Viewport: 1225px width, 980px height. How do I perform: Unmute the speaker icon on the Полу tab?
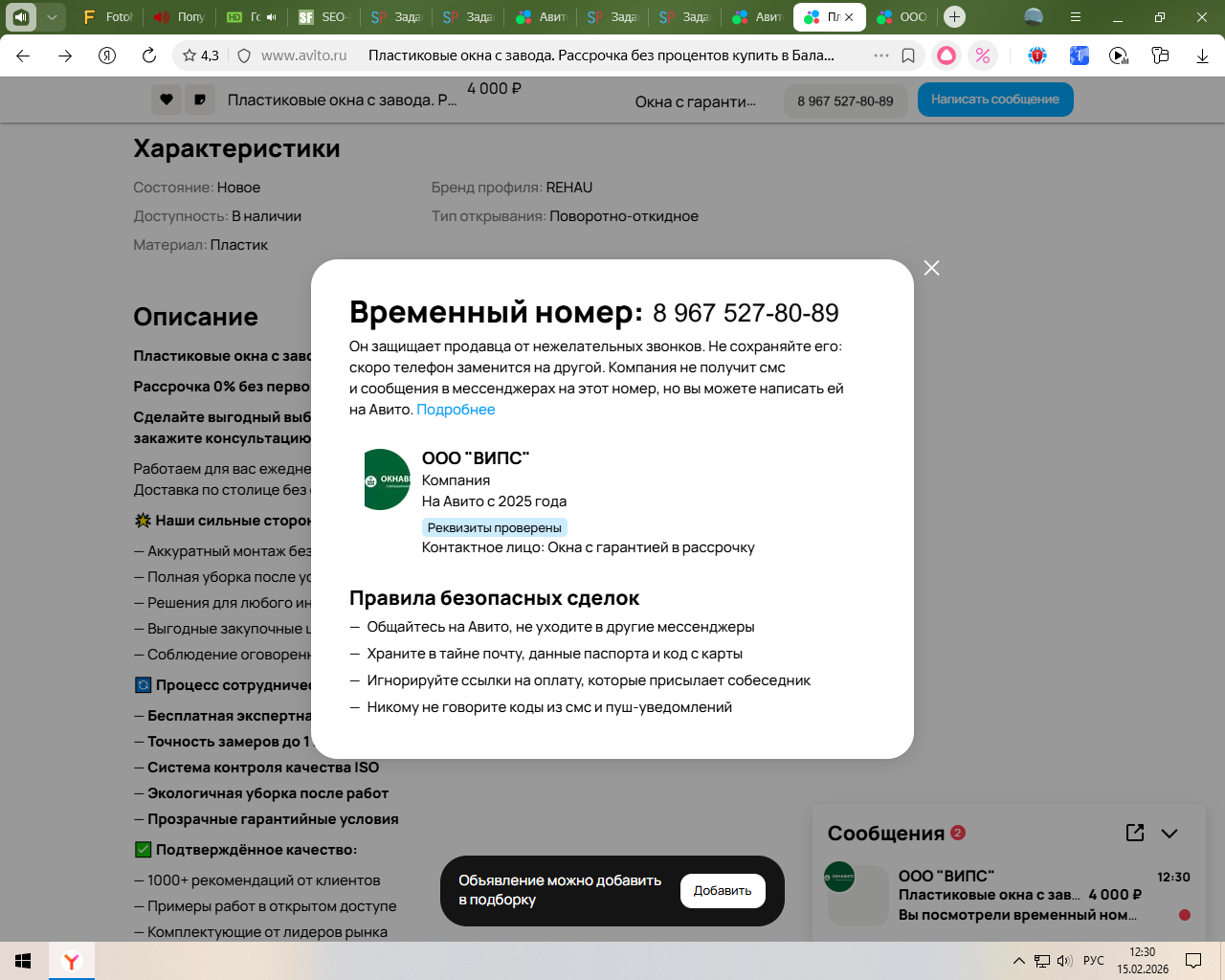coord(162,17)
